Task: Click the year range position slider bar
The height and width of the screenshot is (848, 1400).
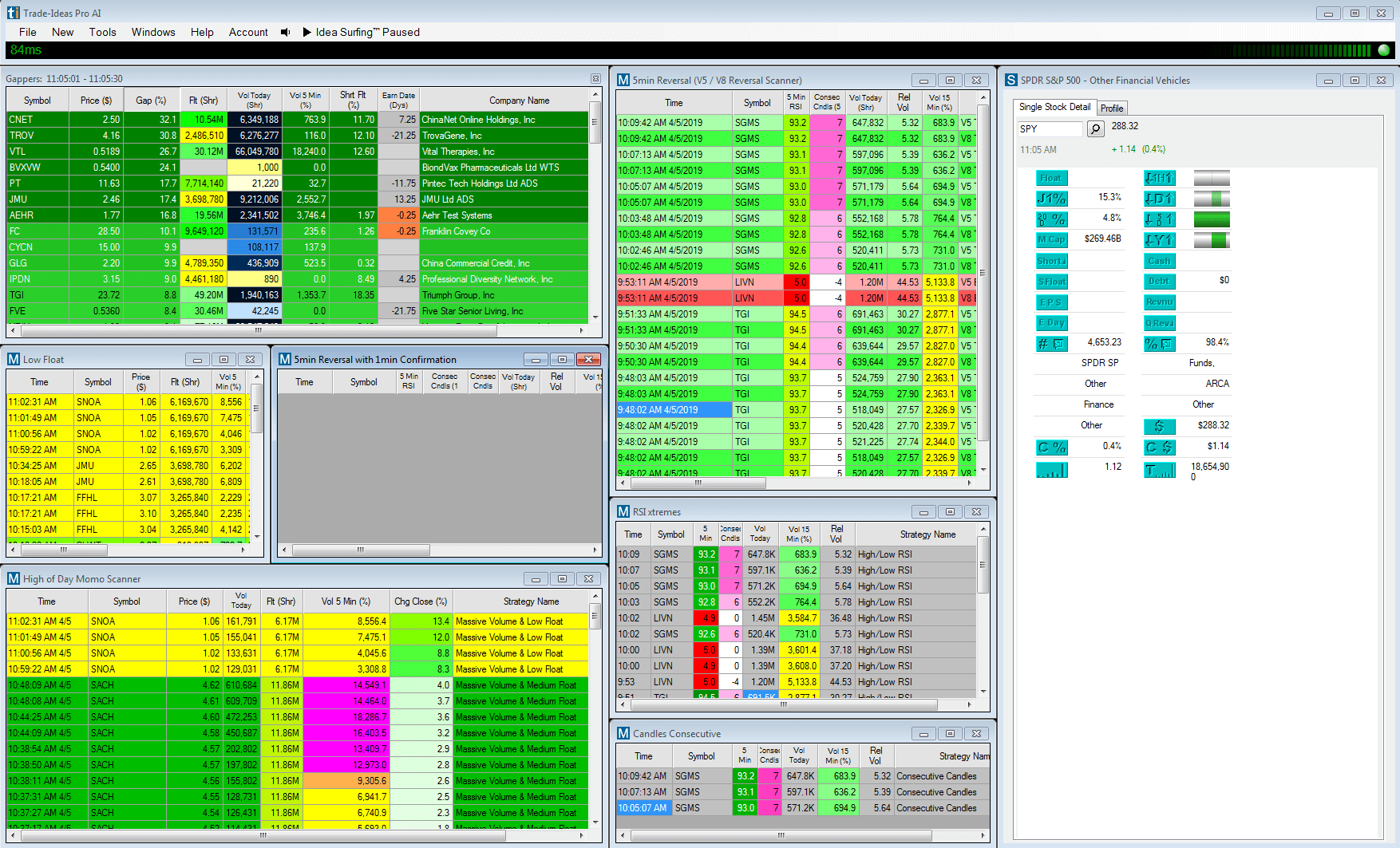Action: pyautogui.click(x=1212, y=240)
